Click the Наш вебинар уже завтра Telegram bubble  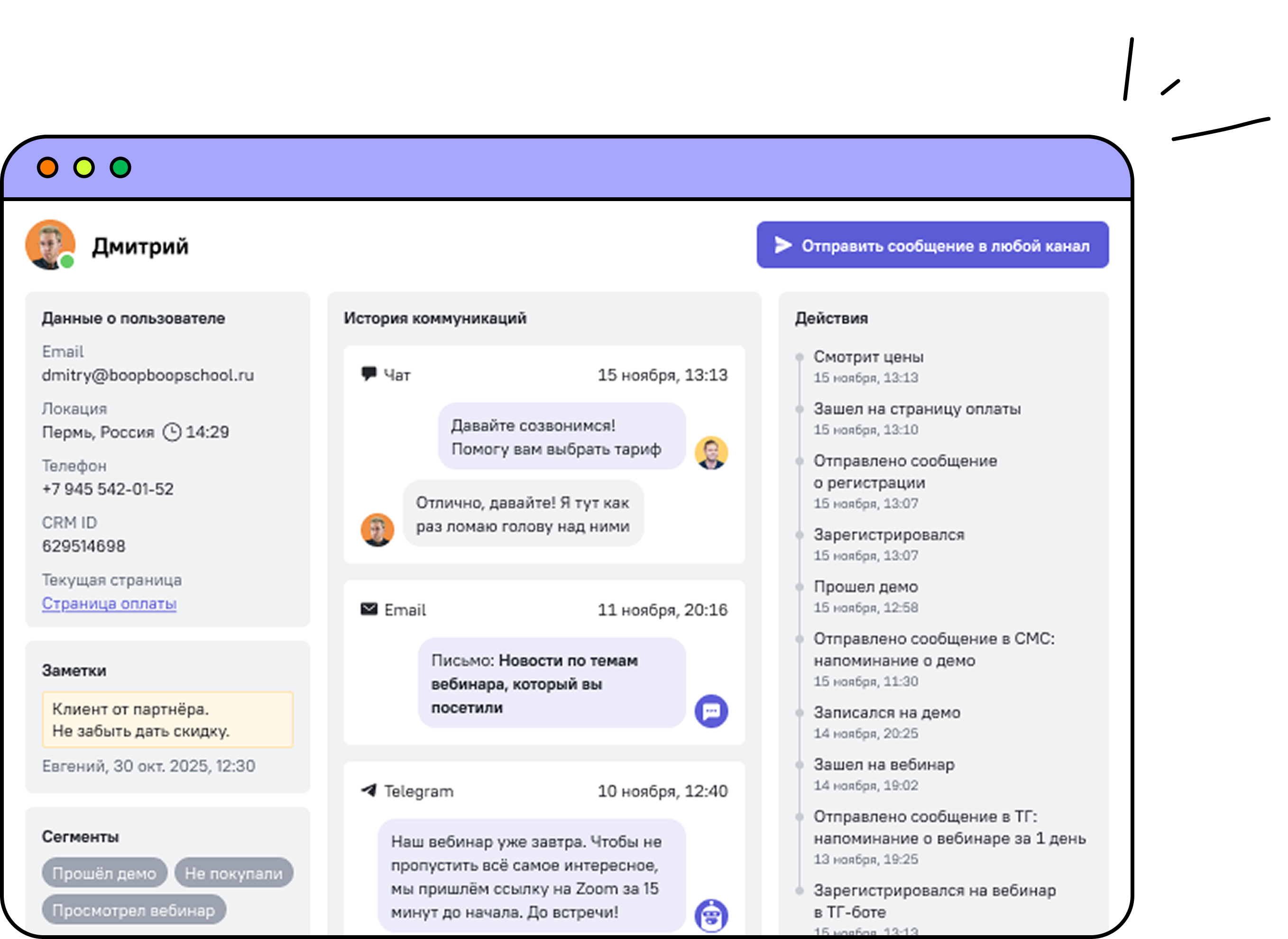532,876
